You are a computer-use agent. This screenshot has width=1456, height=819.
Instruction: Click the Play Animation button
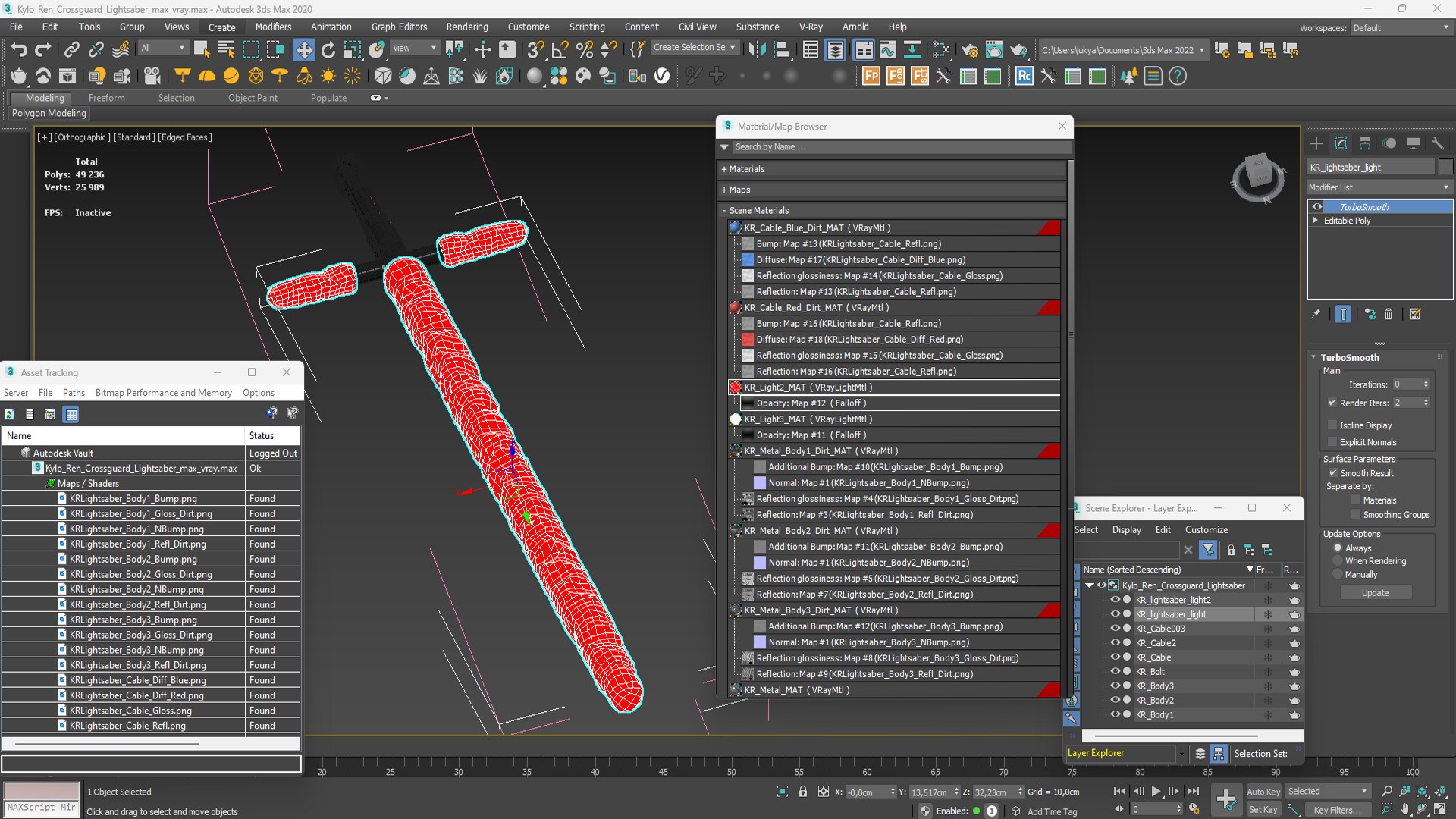1156,791
